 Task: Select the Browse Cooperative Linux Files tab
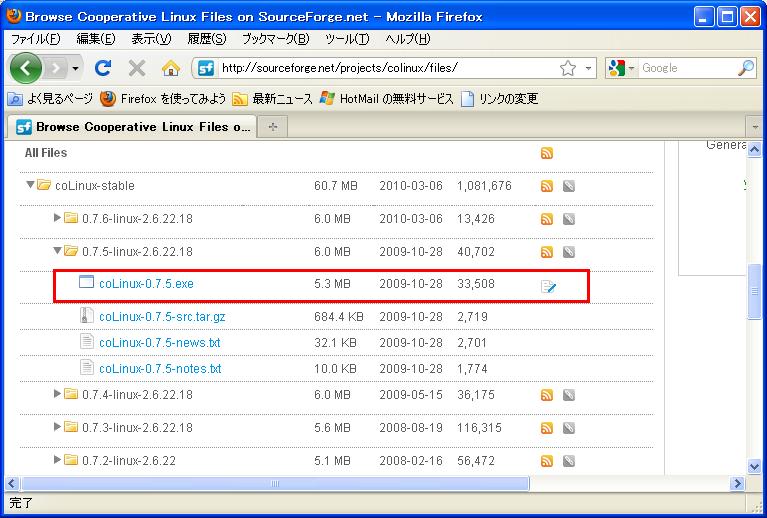[x=132, y=127]
